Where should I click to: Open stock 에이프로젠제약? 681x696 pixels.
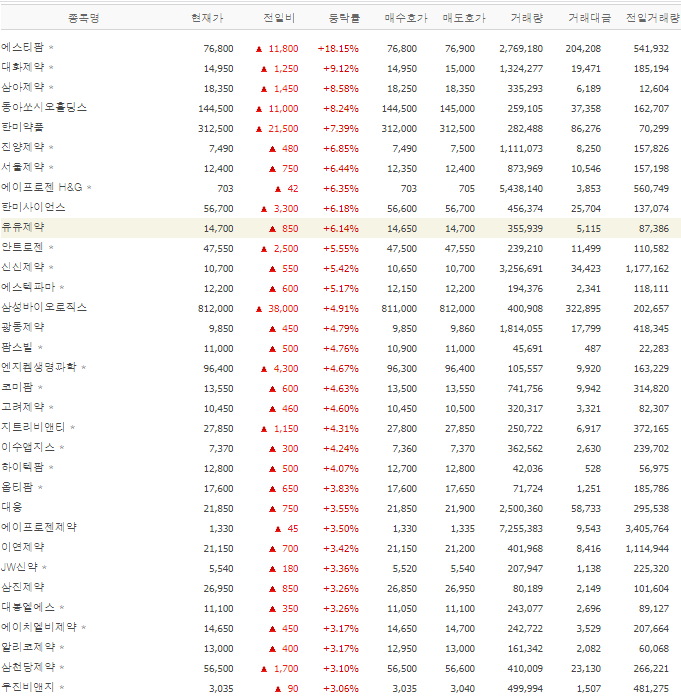coord(39,527)
